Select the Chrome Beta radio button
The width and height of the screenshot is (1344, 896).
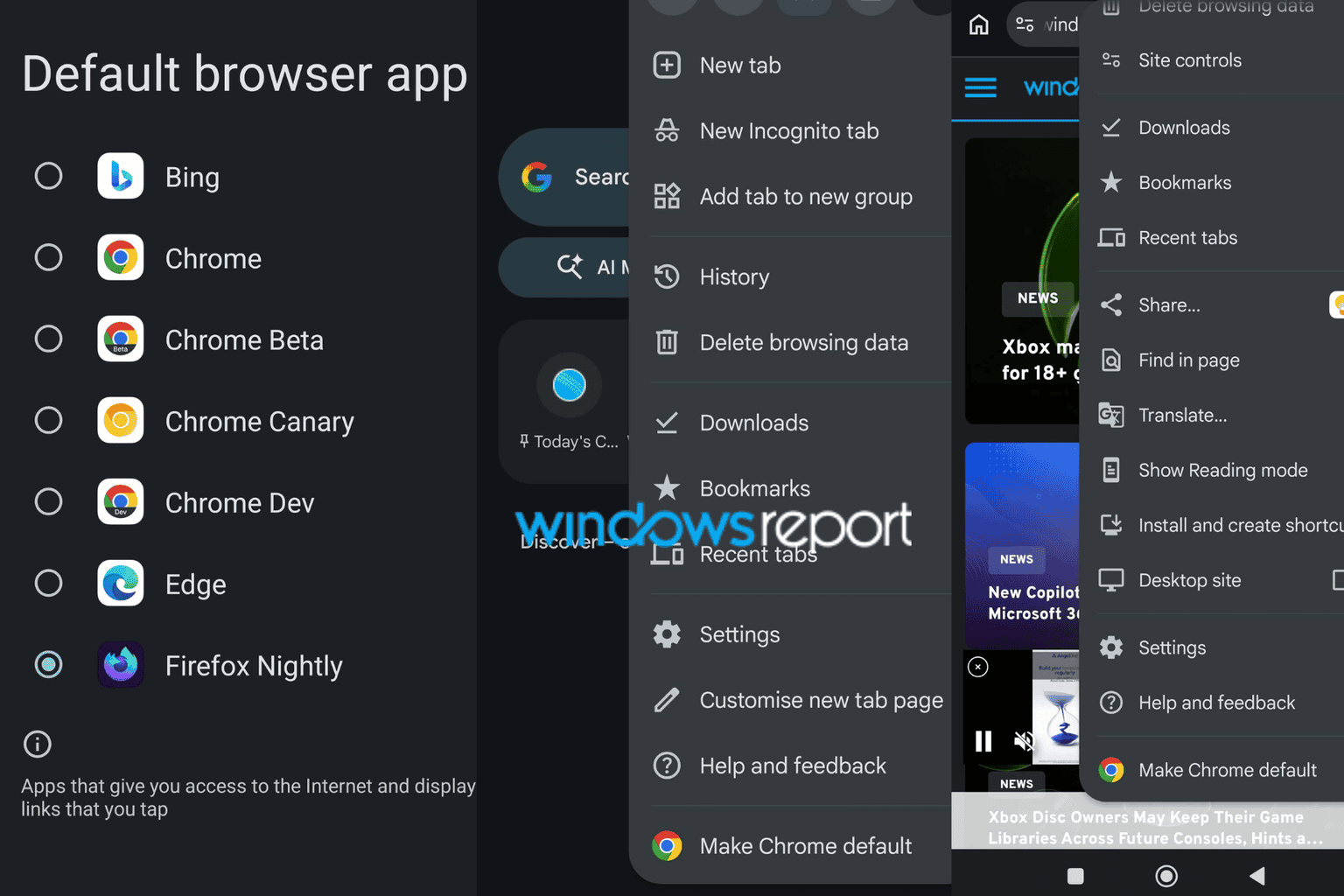click(49, 339)
